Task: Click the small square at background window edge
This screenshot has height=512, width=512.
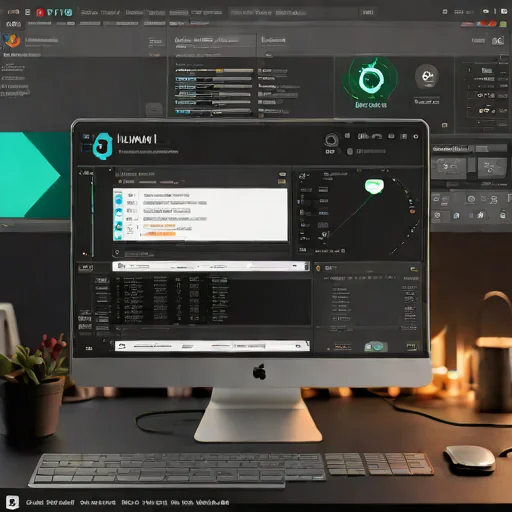Action: coord(444,125)
